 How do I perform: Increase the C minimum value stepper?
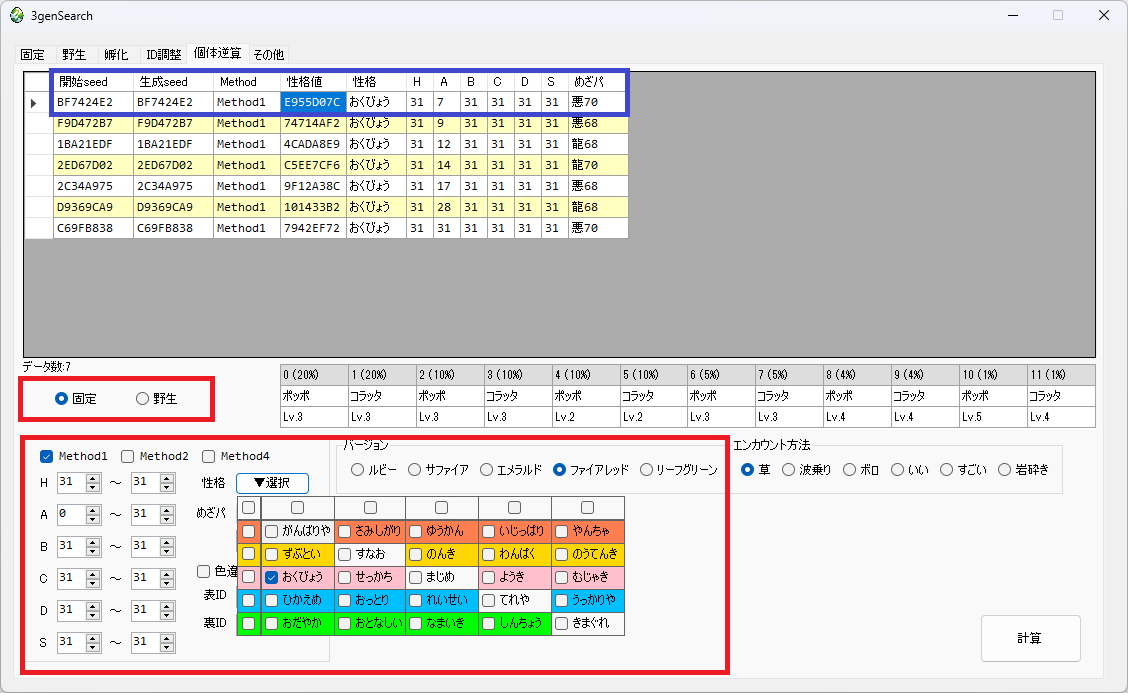[93, 574]
